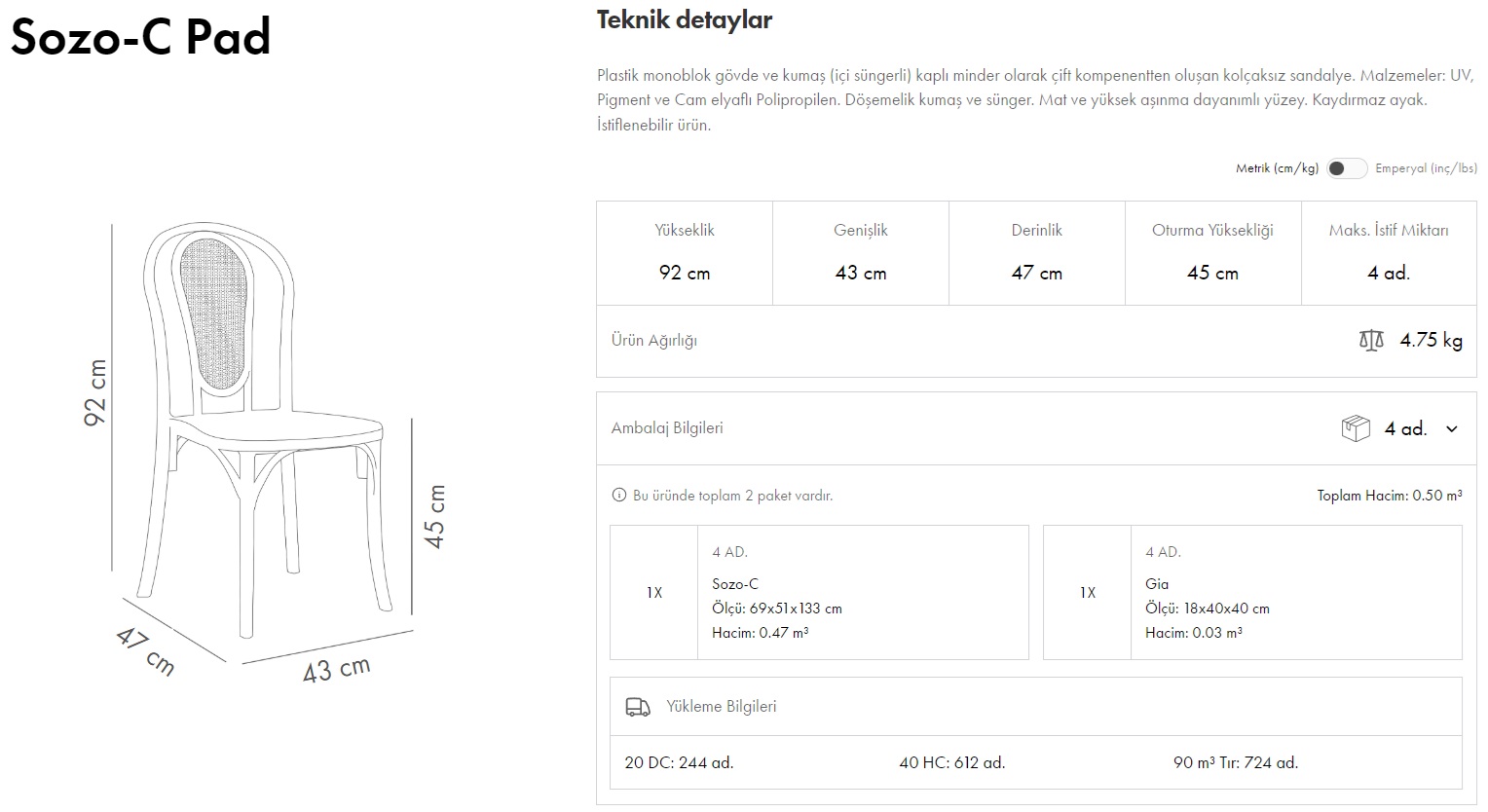This screenshot has height=812, width=1488.
Task: Collapse Ambalaj Bilgileri using the chevron arrow
Action: click(x=1452, y=428)
